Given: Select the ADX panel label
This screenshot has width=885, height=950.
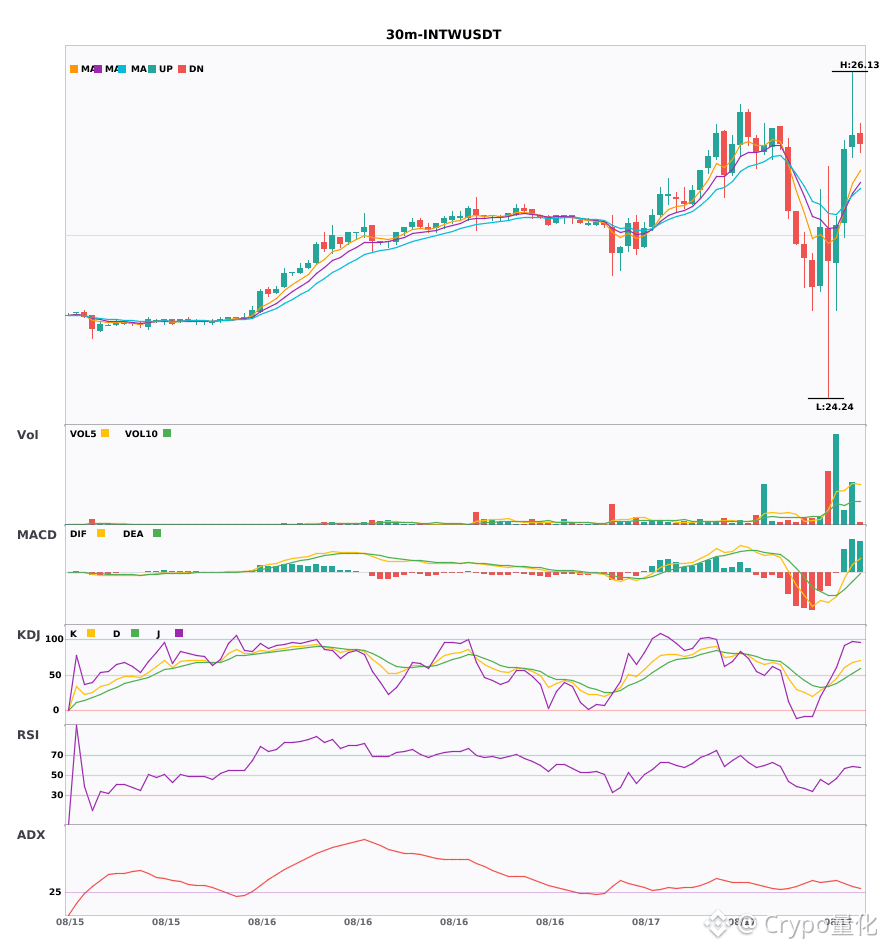Looking at the screenshot, I should pos(31,835).
